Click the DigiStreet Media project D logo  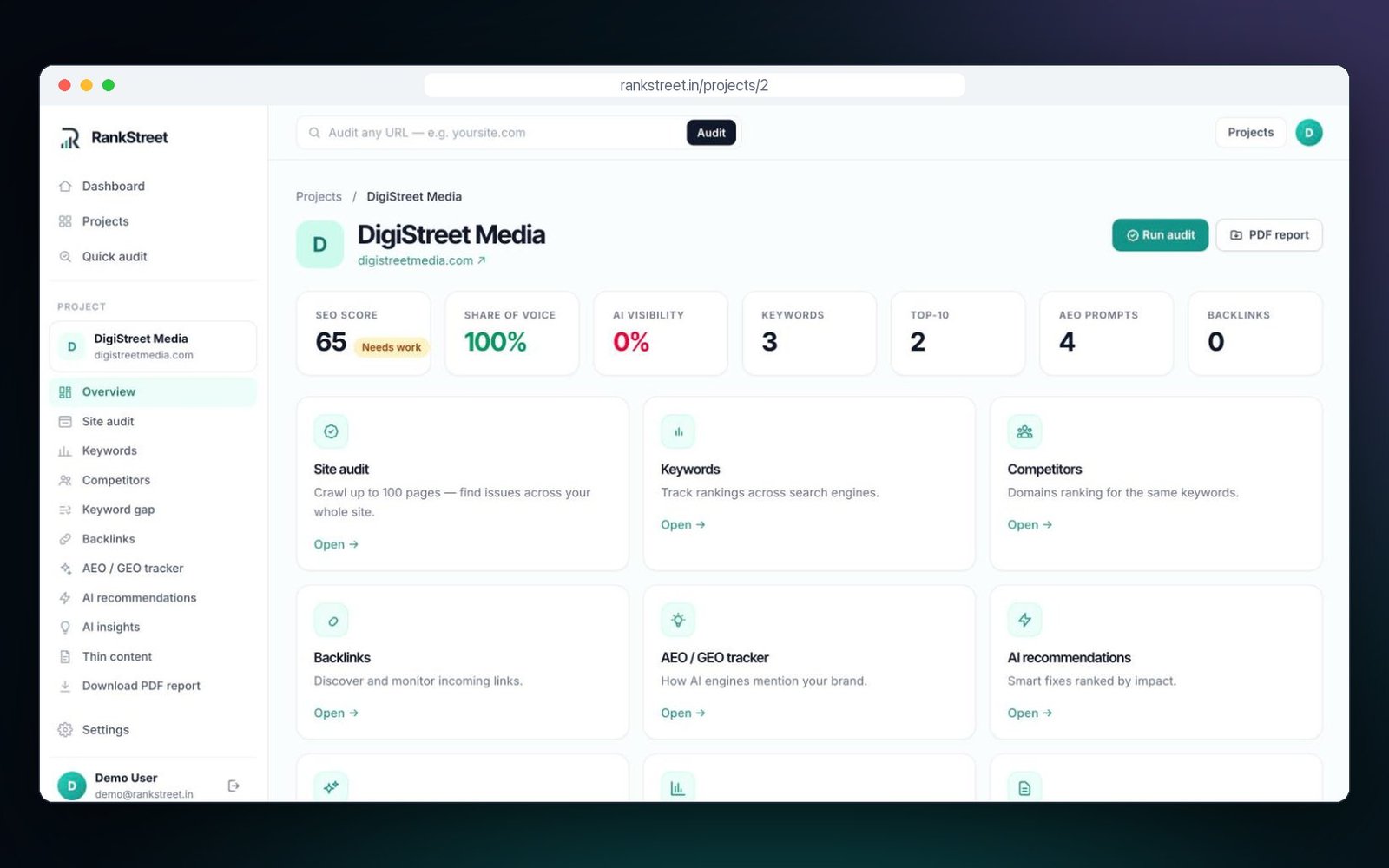(x=319, y=245)
